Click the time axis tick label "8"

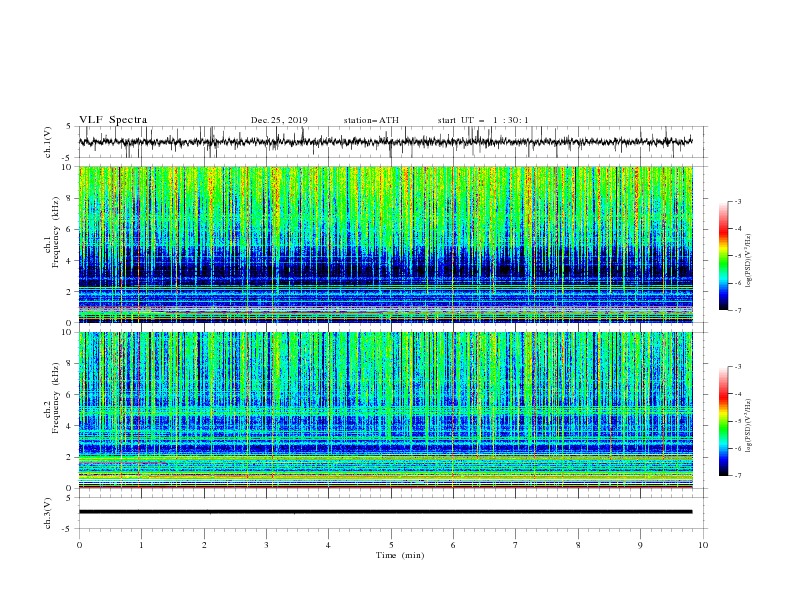[578, 545]
